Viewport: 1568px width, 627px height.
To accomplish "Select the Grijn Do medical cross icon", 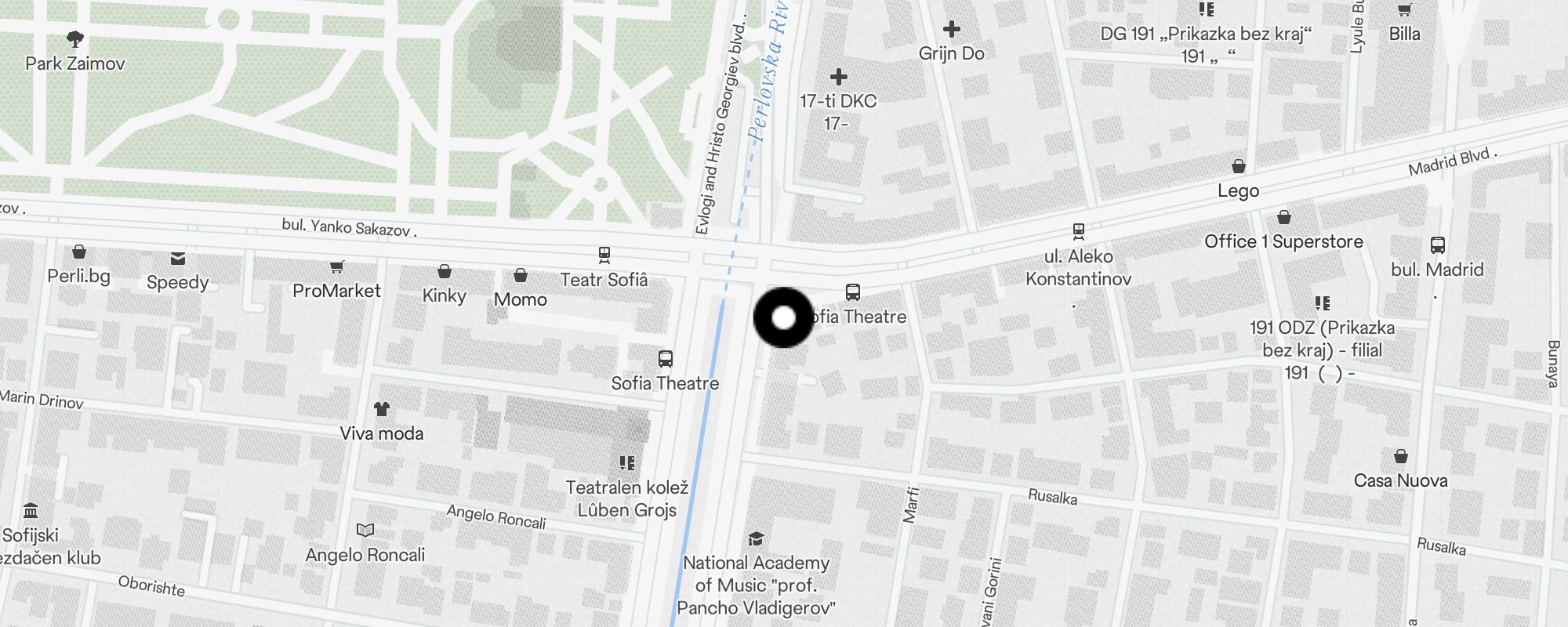I will (952, 30).
